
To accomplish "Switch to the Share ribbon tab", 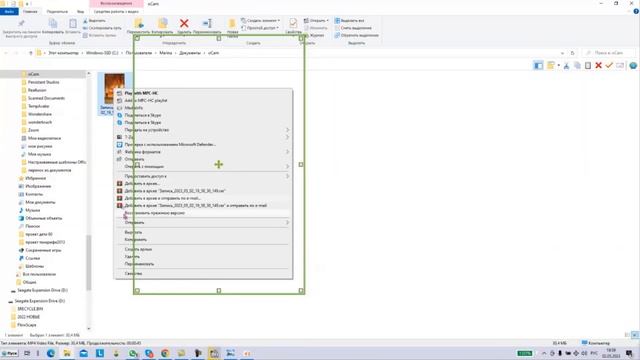I will (x=57, y=11).
